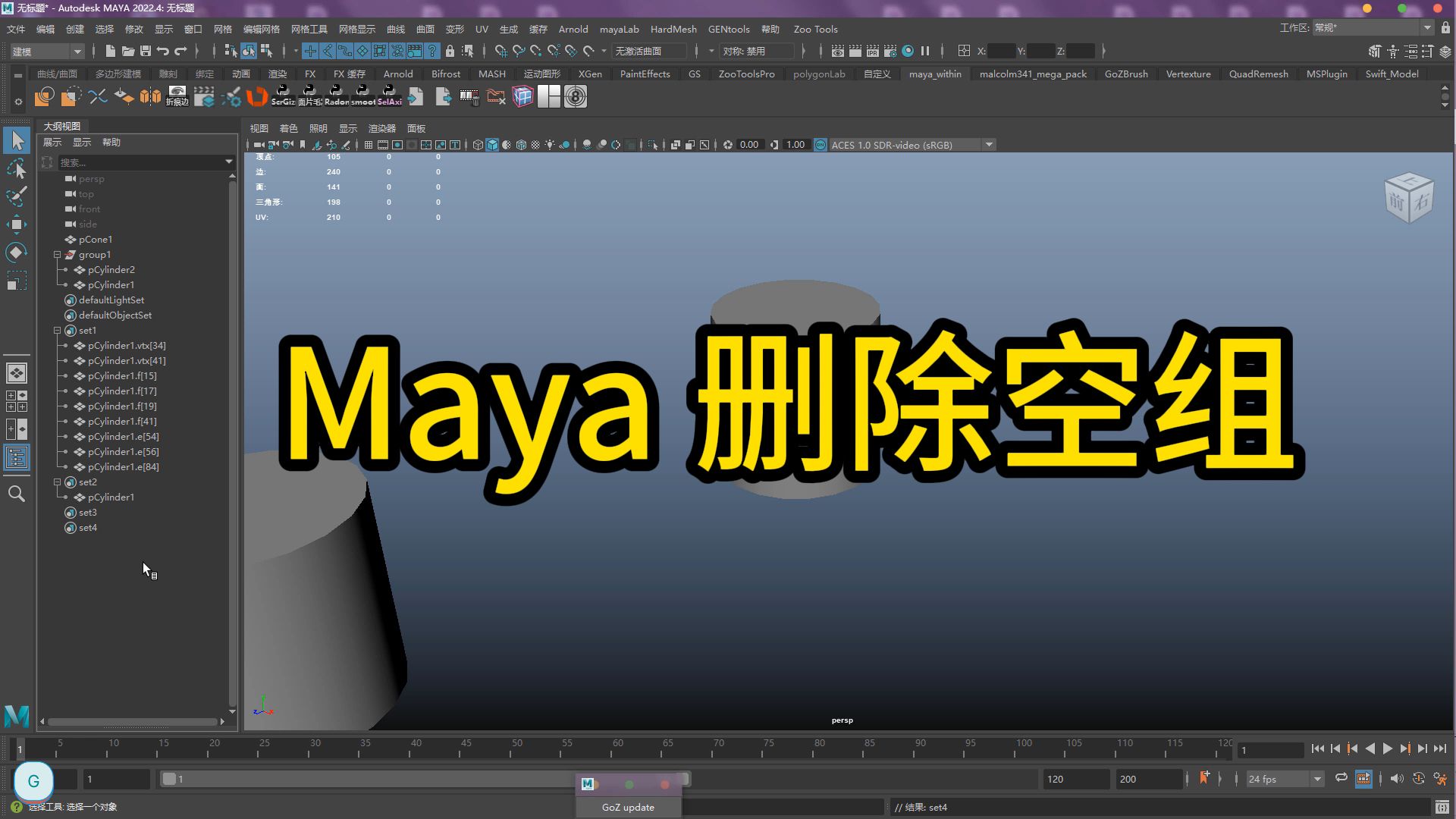Play the animation forwards
The image size is (1456, 819).
pyautogui.click(x=1387, y=749)
